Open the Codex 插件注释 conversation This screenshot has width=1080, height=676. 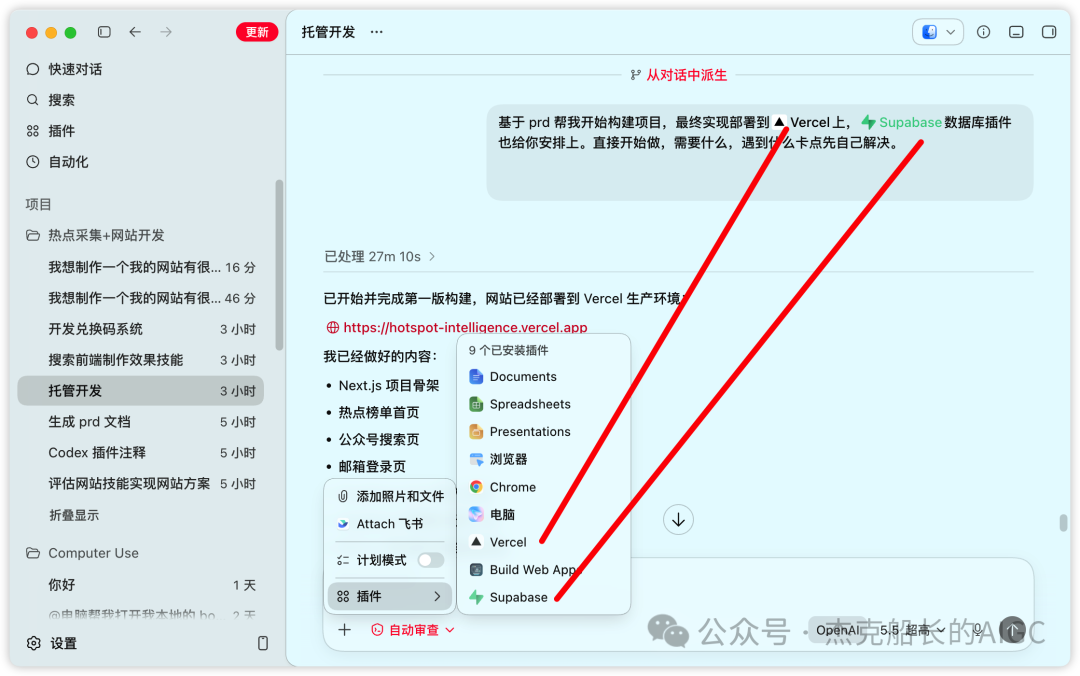click(141, 453)
